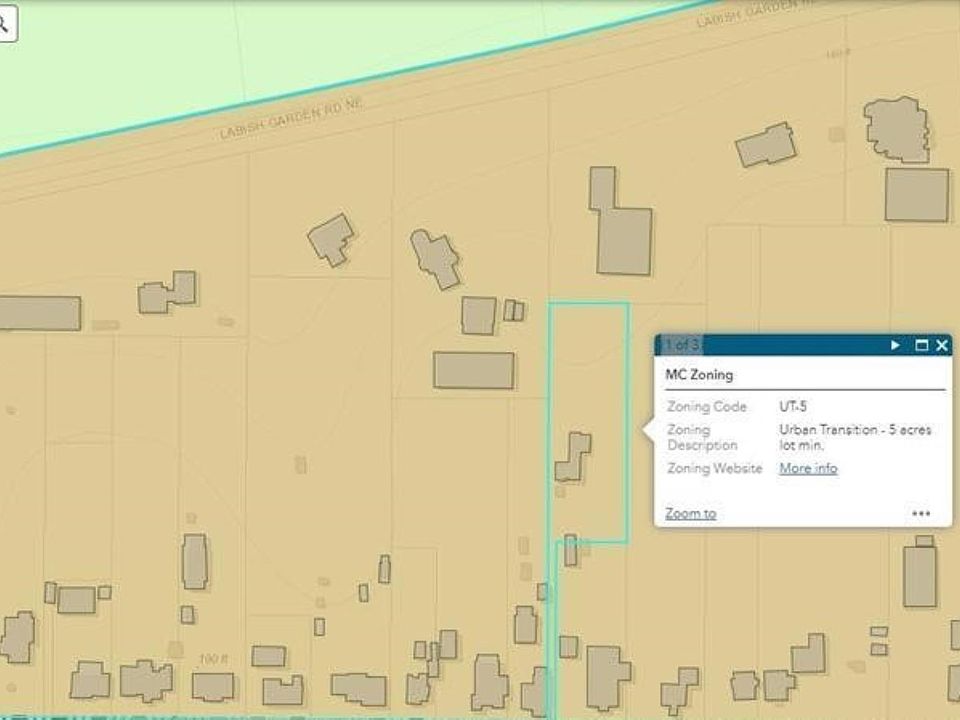The height and width of the screenshot is (720, 960).
Task: Click the square building at far right edge
Action: point(916,195)
